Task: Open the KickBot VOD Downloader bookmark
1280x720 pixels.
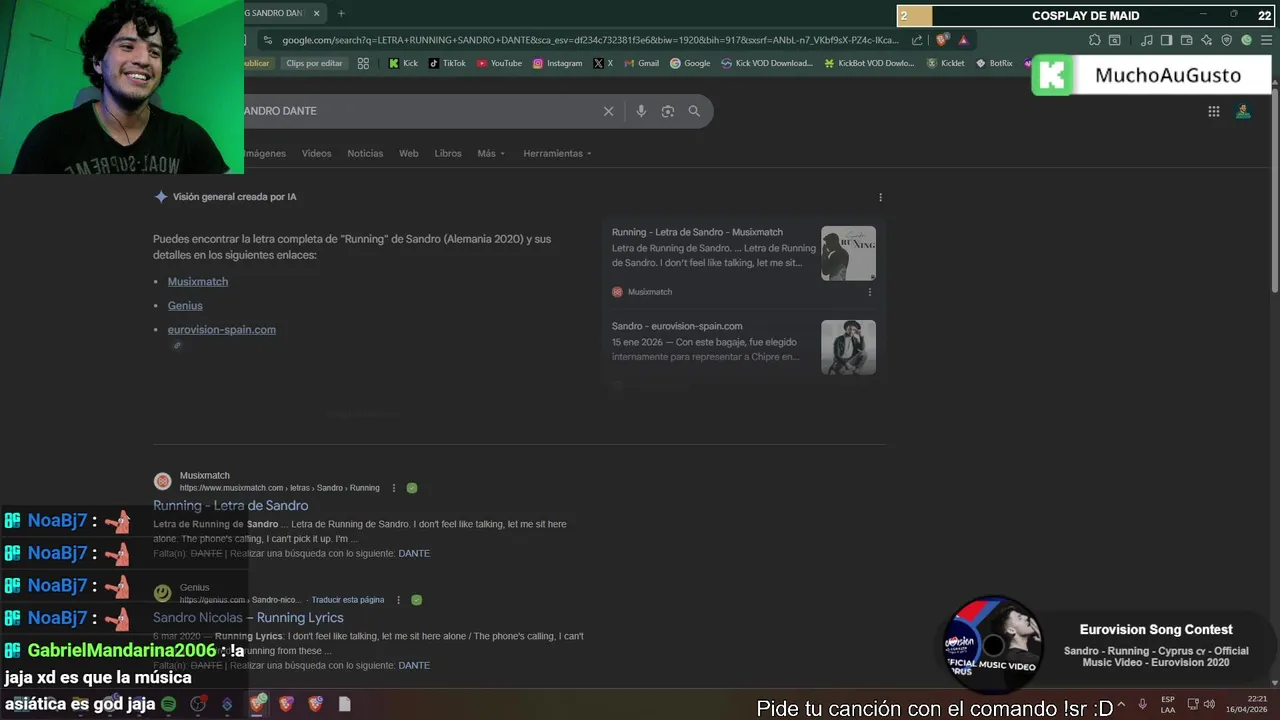Action: 869,63
